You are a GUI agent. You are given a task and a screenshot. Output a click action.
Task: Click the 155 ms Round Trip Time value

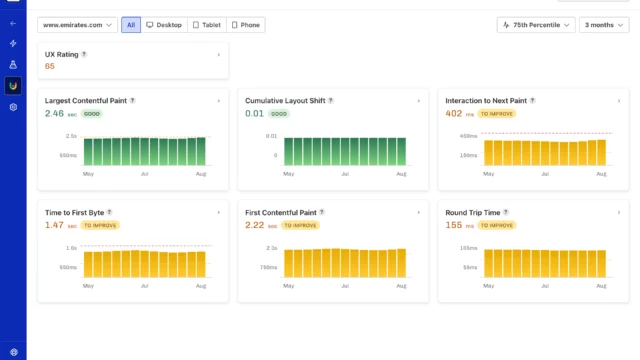[460, 225]
